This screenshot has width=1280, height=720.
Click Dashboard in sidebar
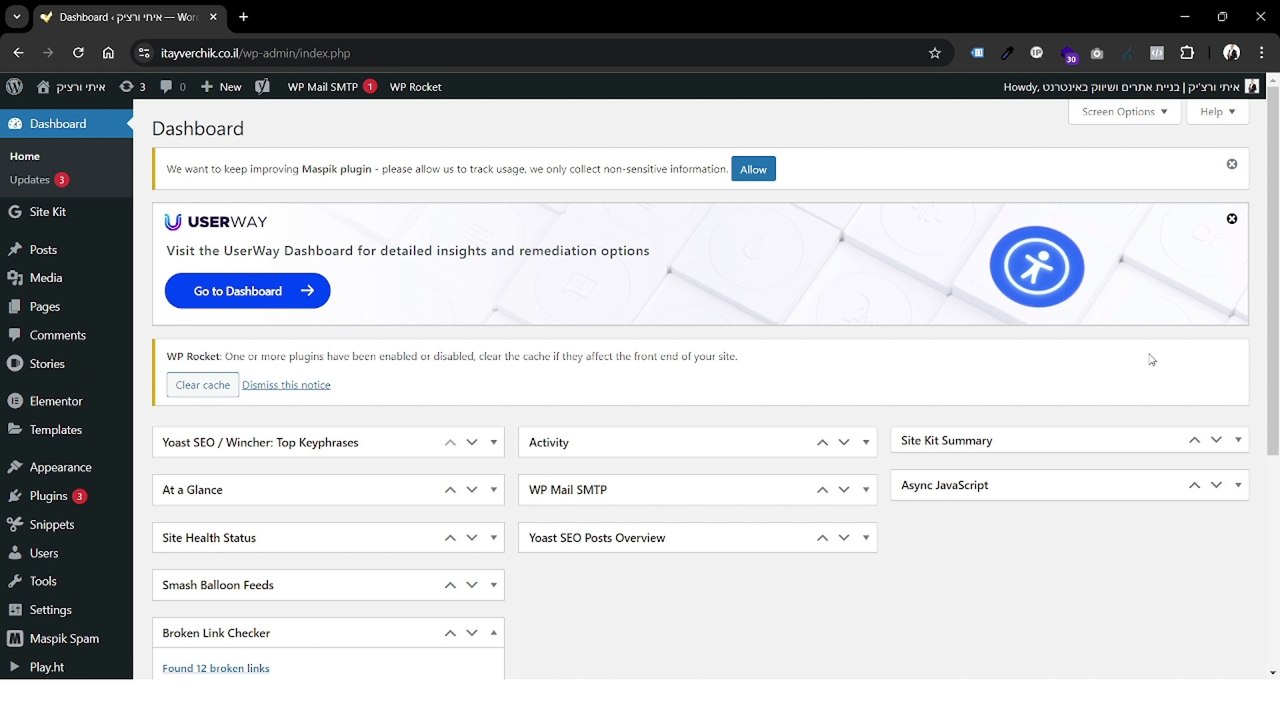tap(66, 124)
